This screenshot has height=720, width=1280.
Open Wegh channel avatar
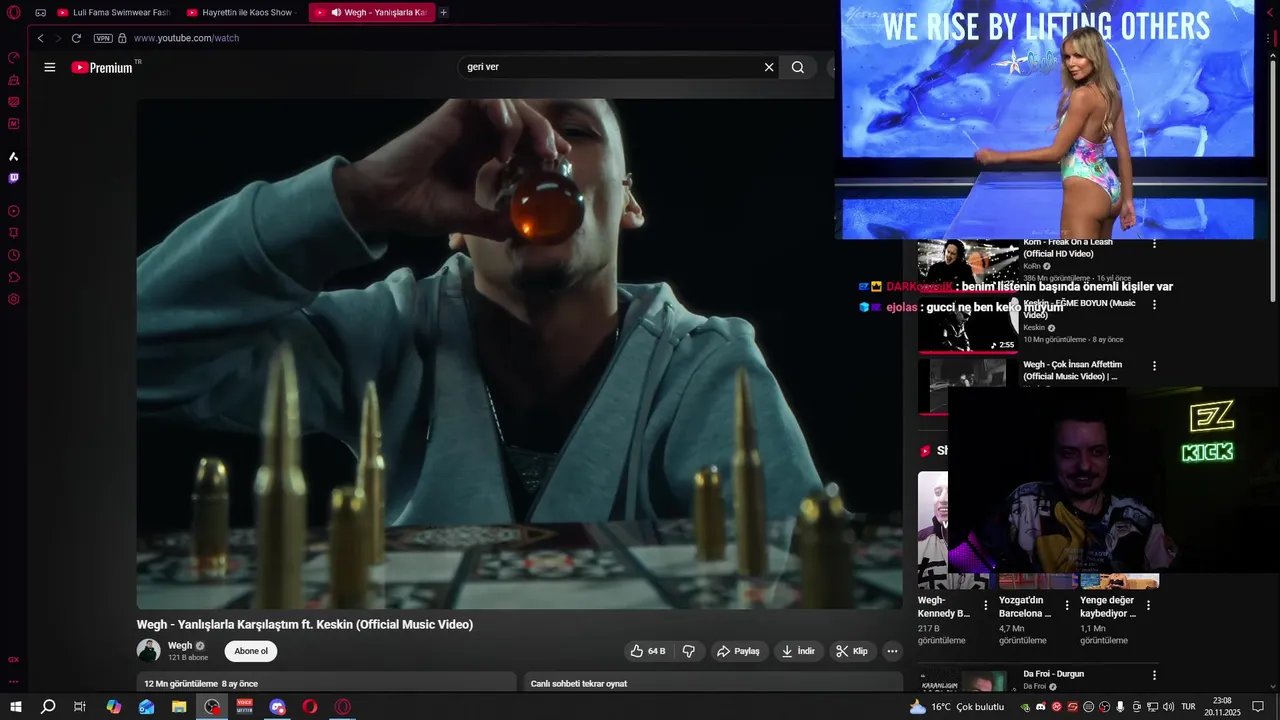tap(148, 650)
